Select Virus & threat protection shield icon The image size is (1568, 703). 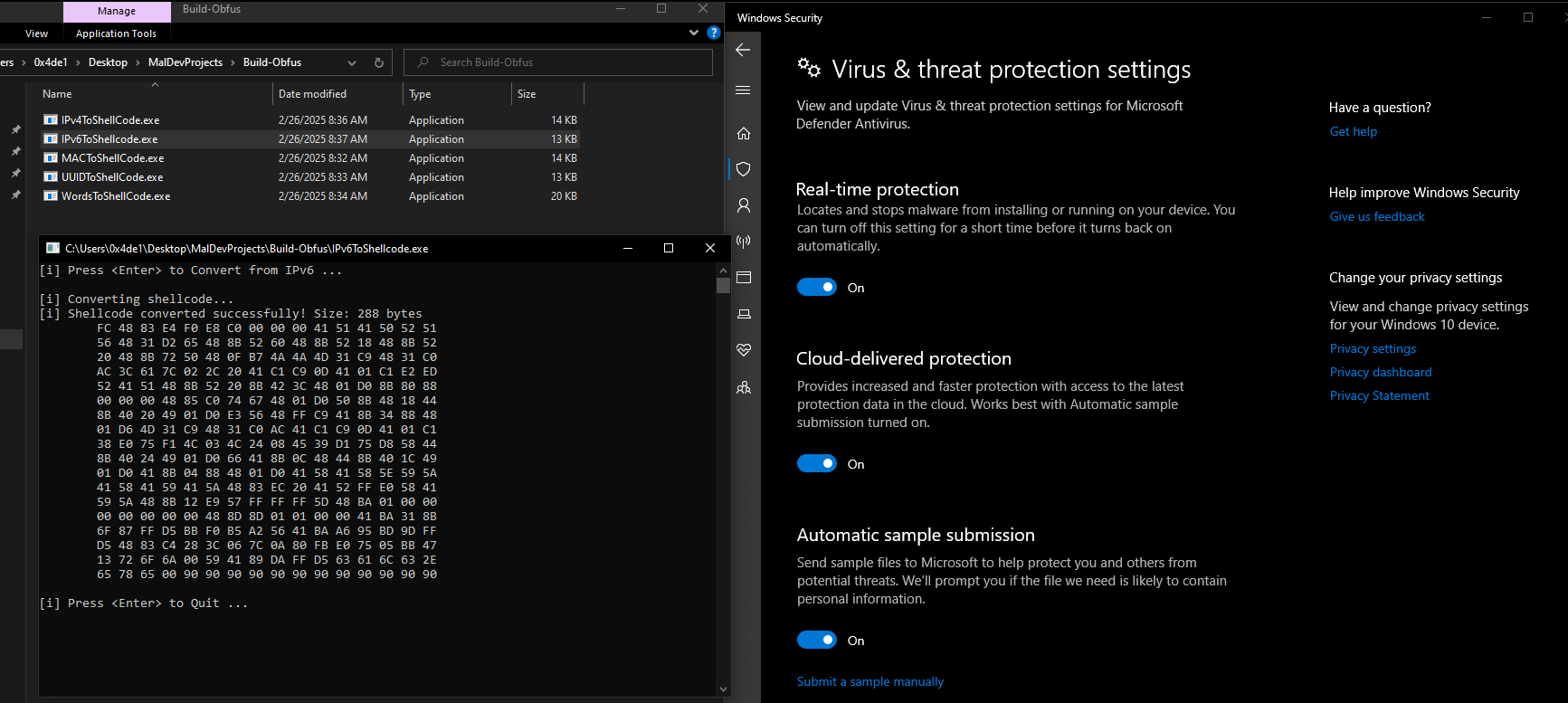click(744, 169)
